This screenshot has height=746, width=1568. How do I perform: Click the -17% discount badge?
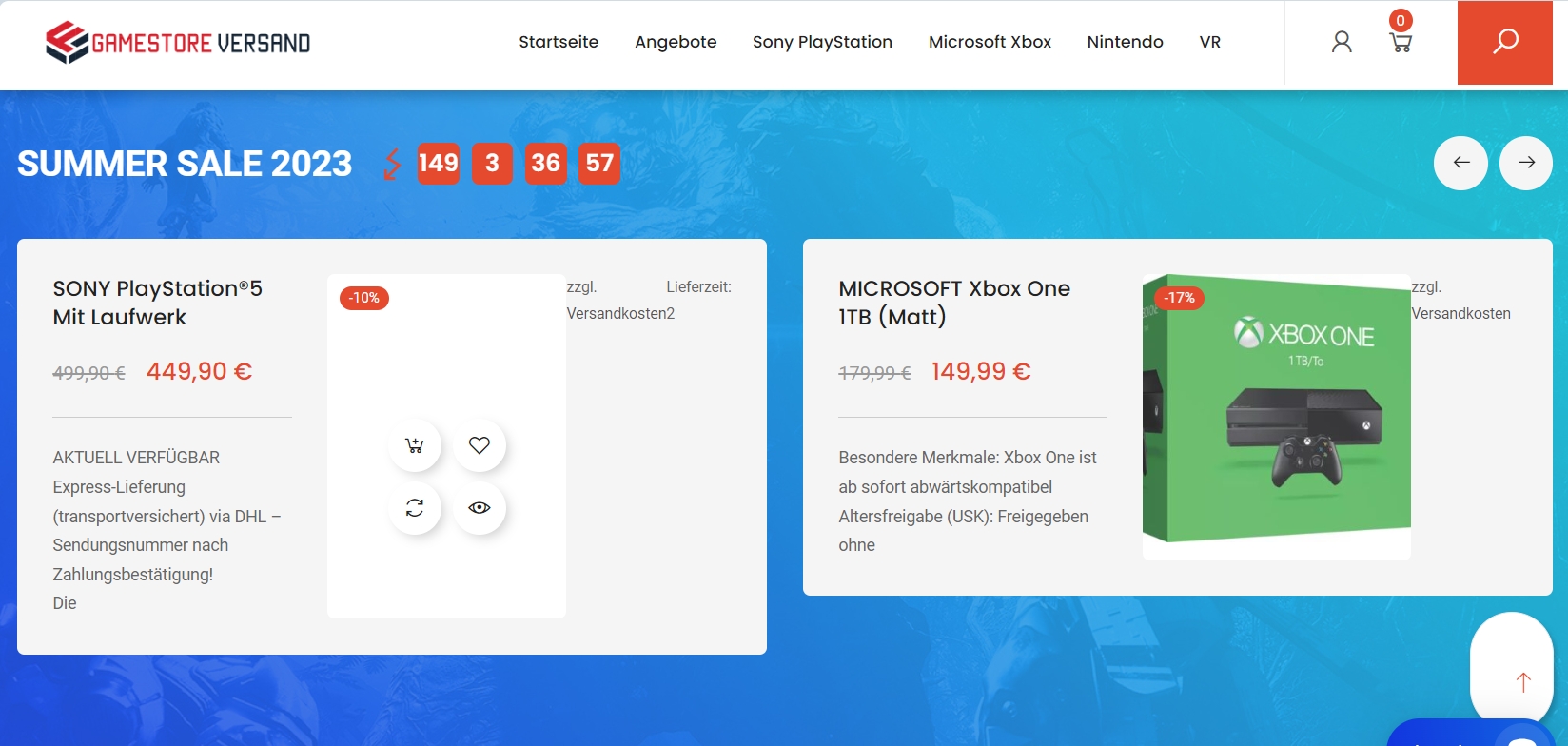pyautogui.click(x=1180, y=298)
